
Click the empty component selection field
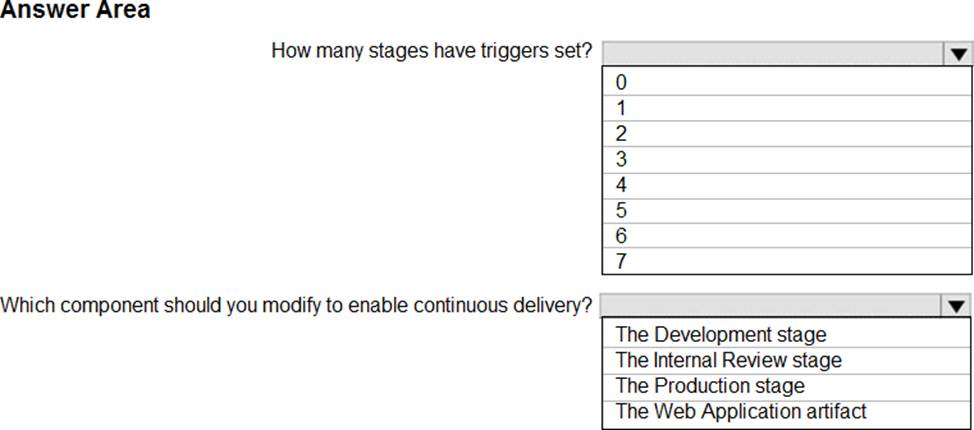click(771, 306)
